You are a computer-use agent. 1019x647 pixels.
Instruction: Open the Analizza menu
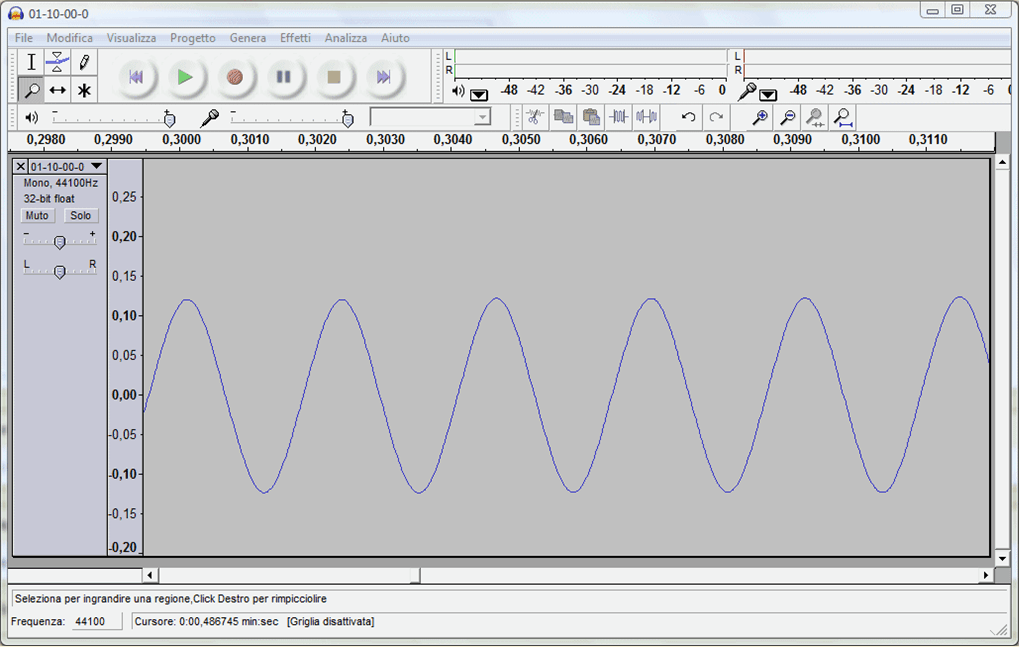[346, 38]
